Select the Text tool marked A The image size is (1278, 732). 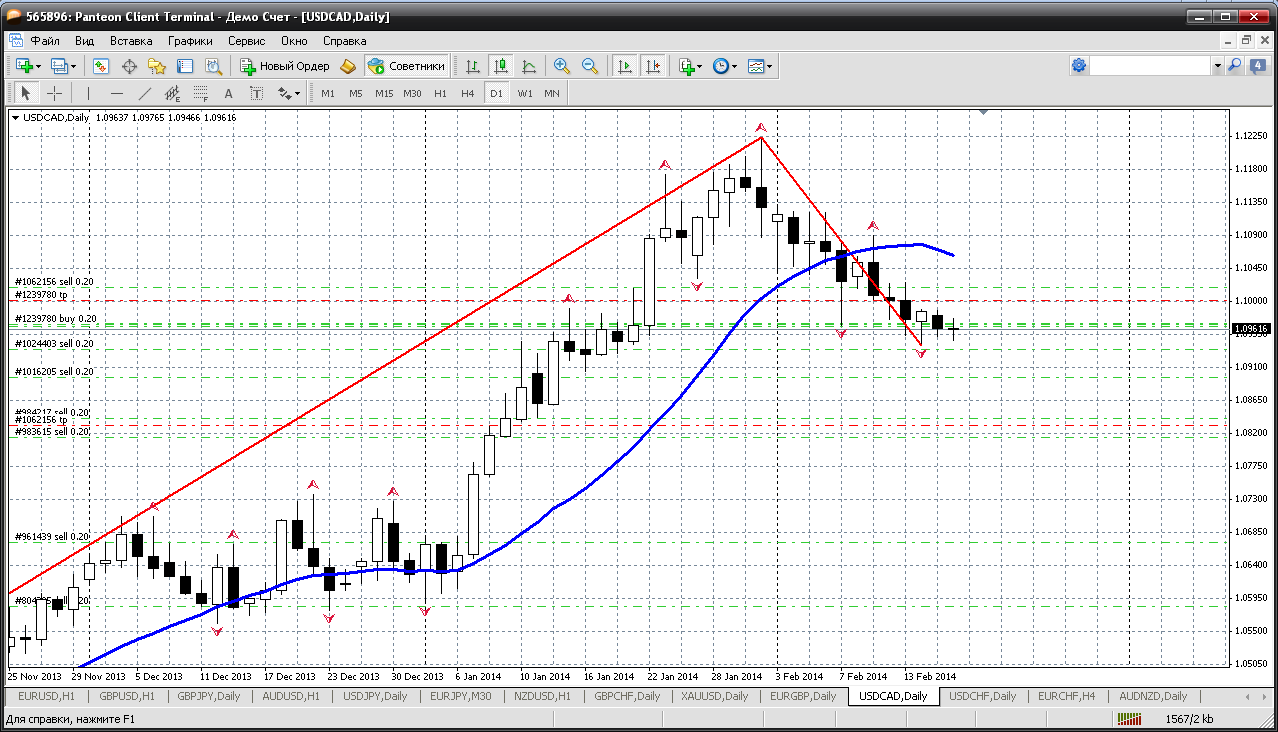[229, 93]
